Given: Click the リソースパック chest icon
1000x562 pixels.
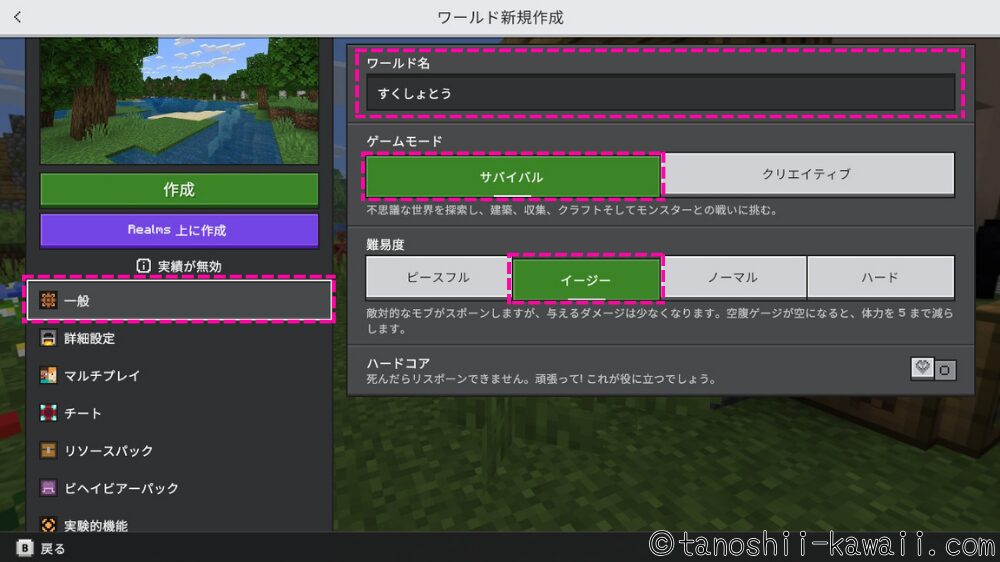Looking at the screenshot, I should tap(48, 450).
